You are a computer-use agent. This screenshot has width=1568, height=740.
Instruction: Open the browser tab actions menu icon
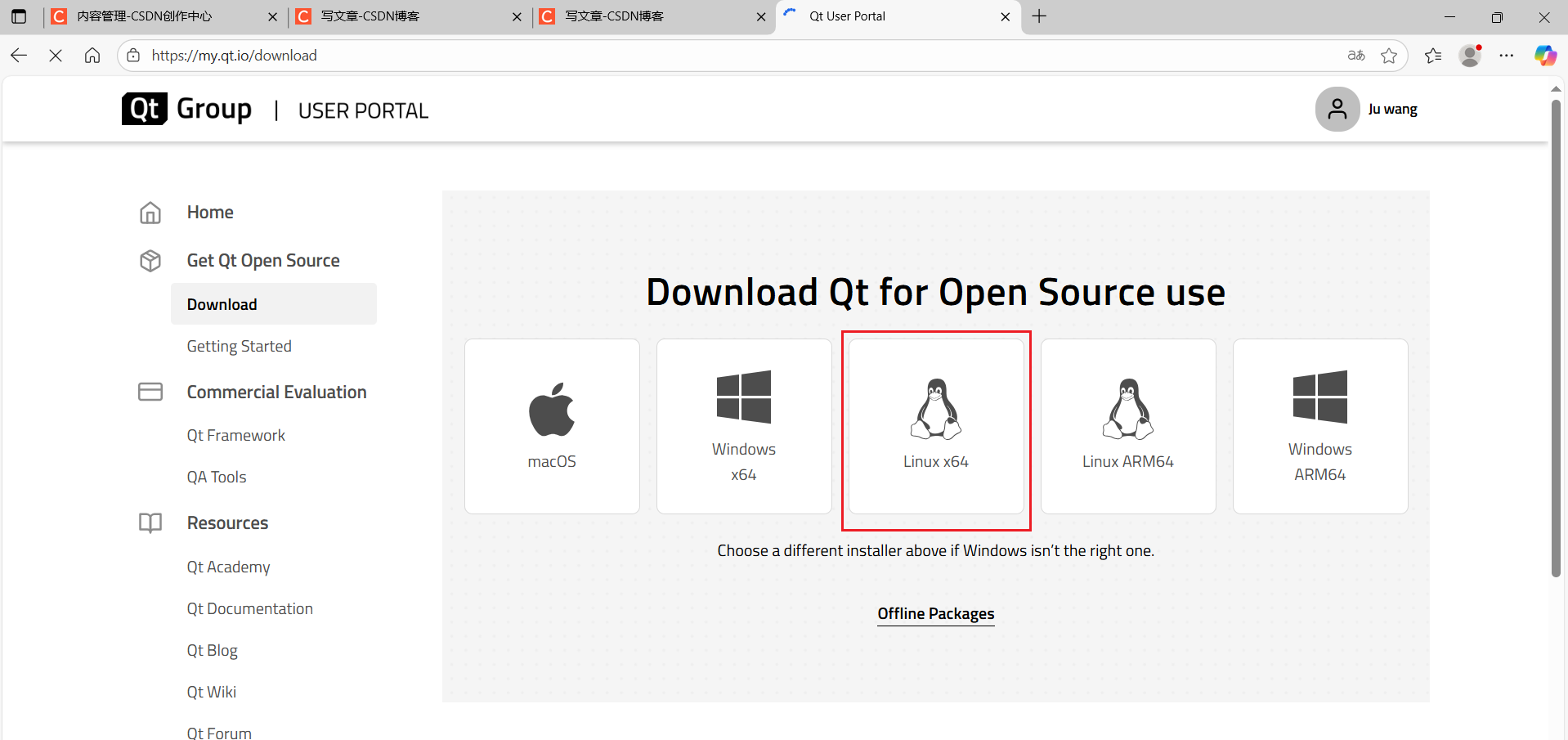19,16
